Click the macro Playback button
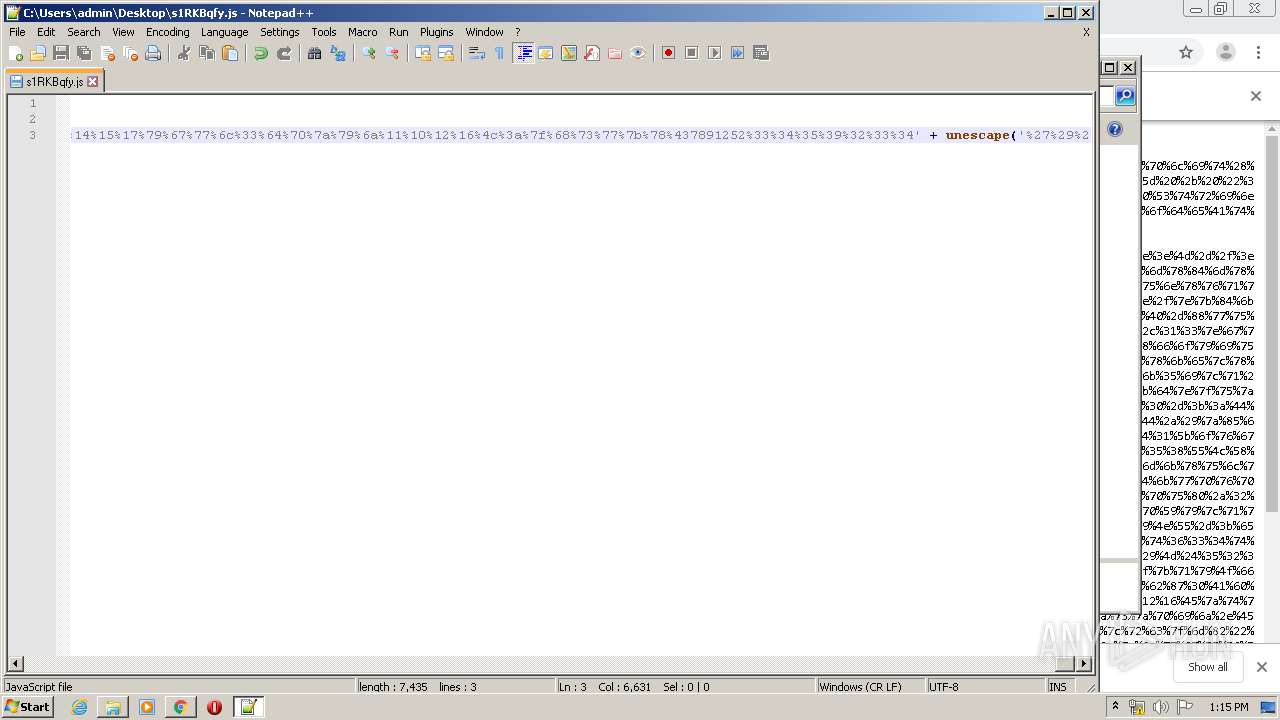The width and height of the screenshot is (1280, 720). click(x=714, y=53)
